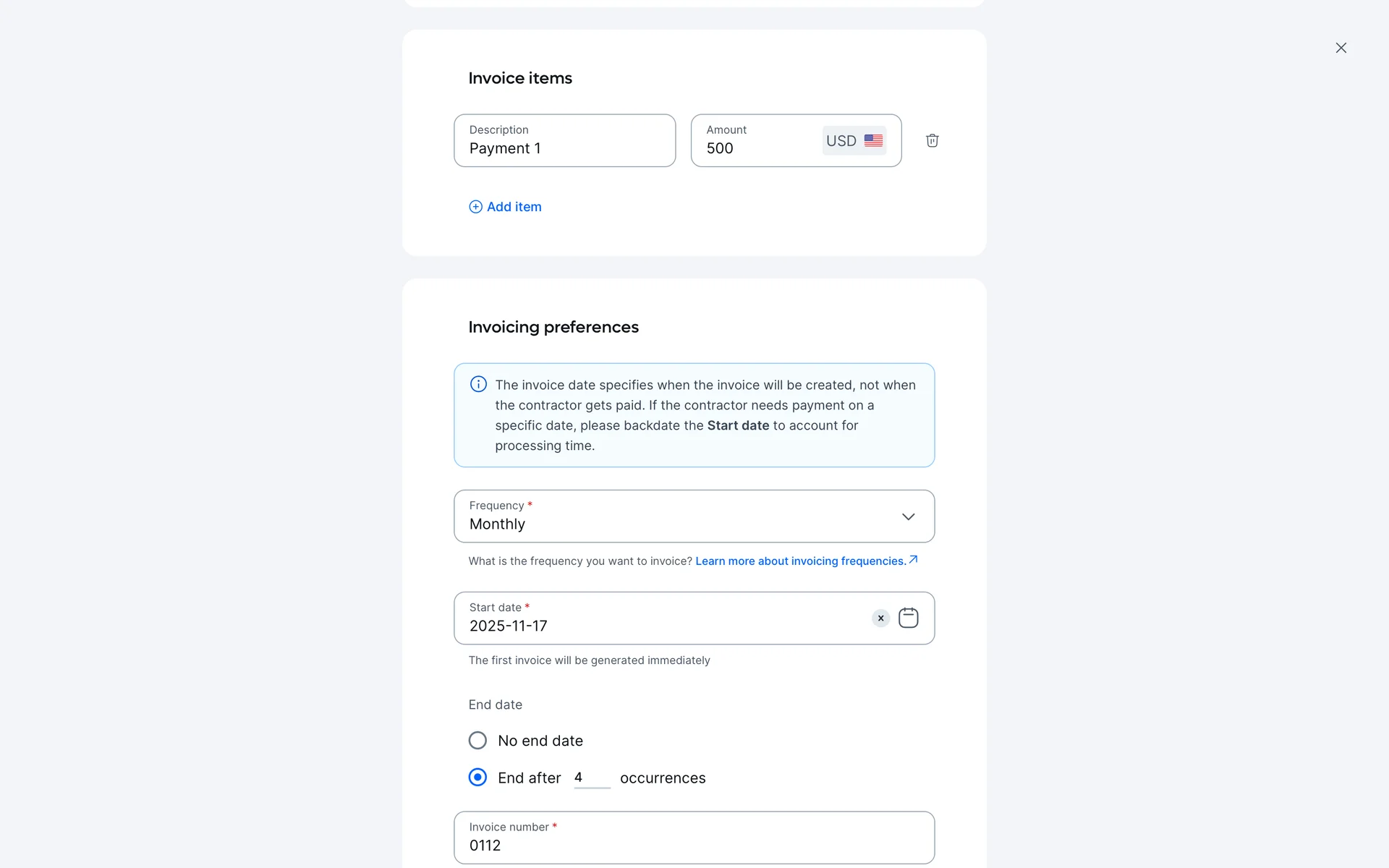The image size is (1389, 868).
Task: Open the USD currency selector
Action: click(x=842, y=140)
